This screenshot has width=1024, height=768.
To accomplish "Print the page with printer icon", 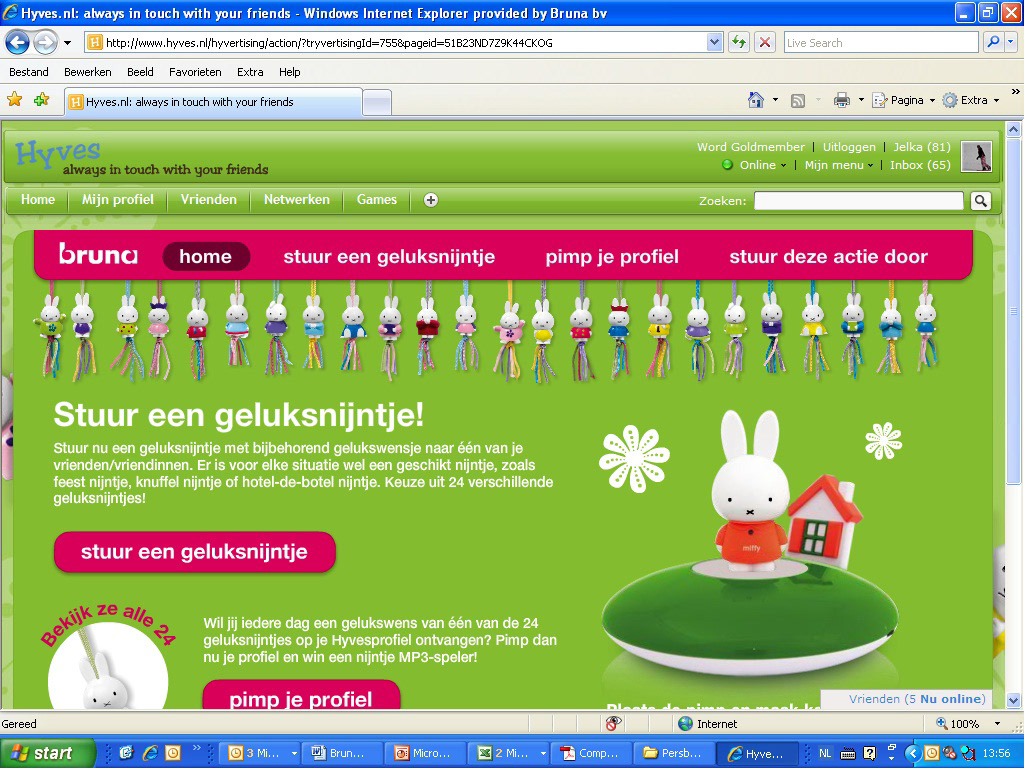I will (842, 100).
